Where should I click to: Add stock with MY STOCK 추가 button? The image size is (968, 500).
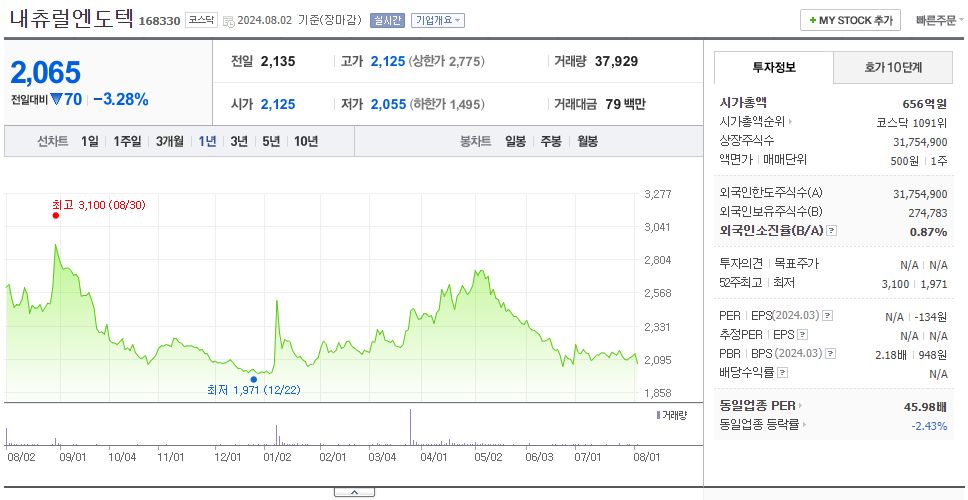pos(850,20)
